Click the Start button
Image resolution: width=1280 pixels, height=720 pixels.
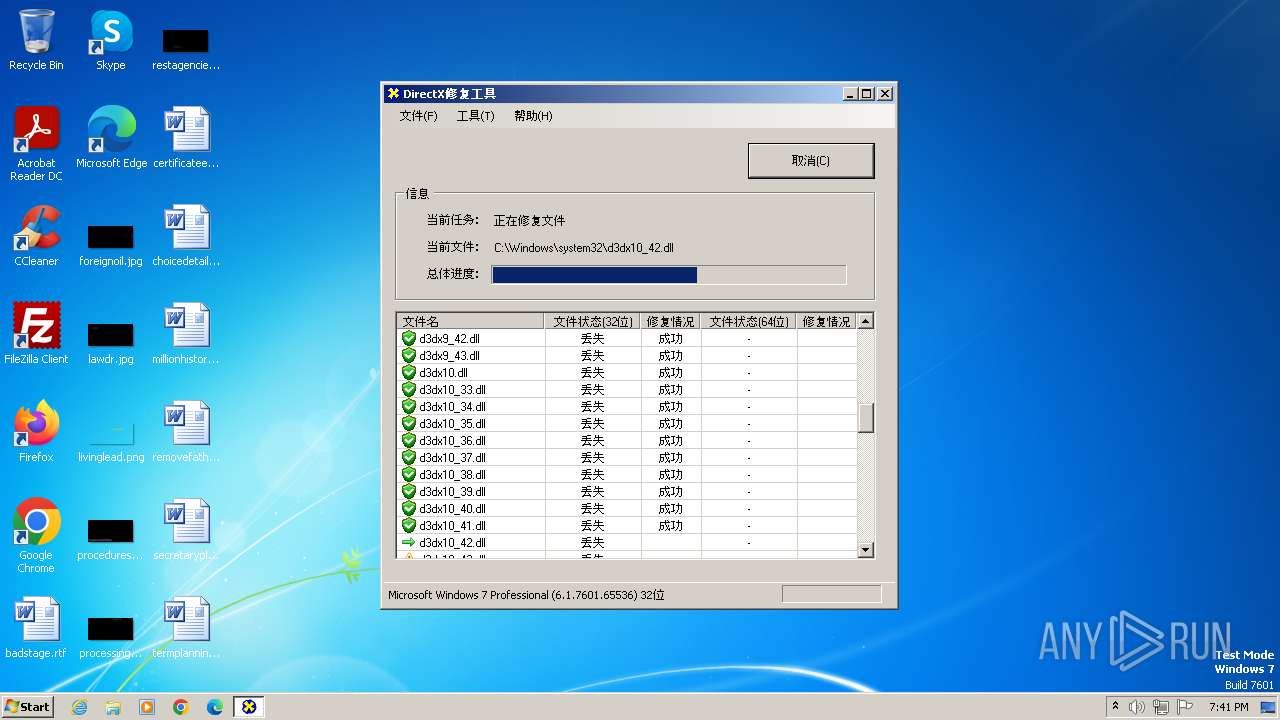click(x=27, y=706)
